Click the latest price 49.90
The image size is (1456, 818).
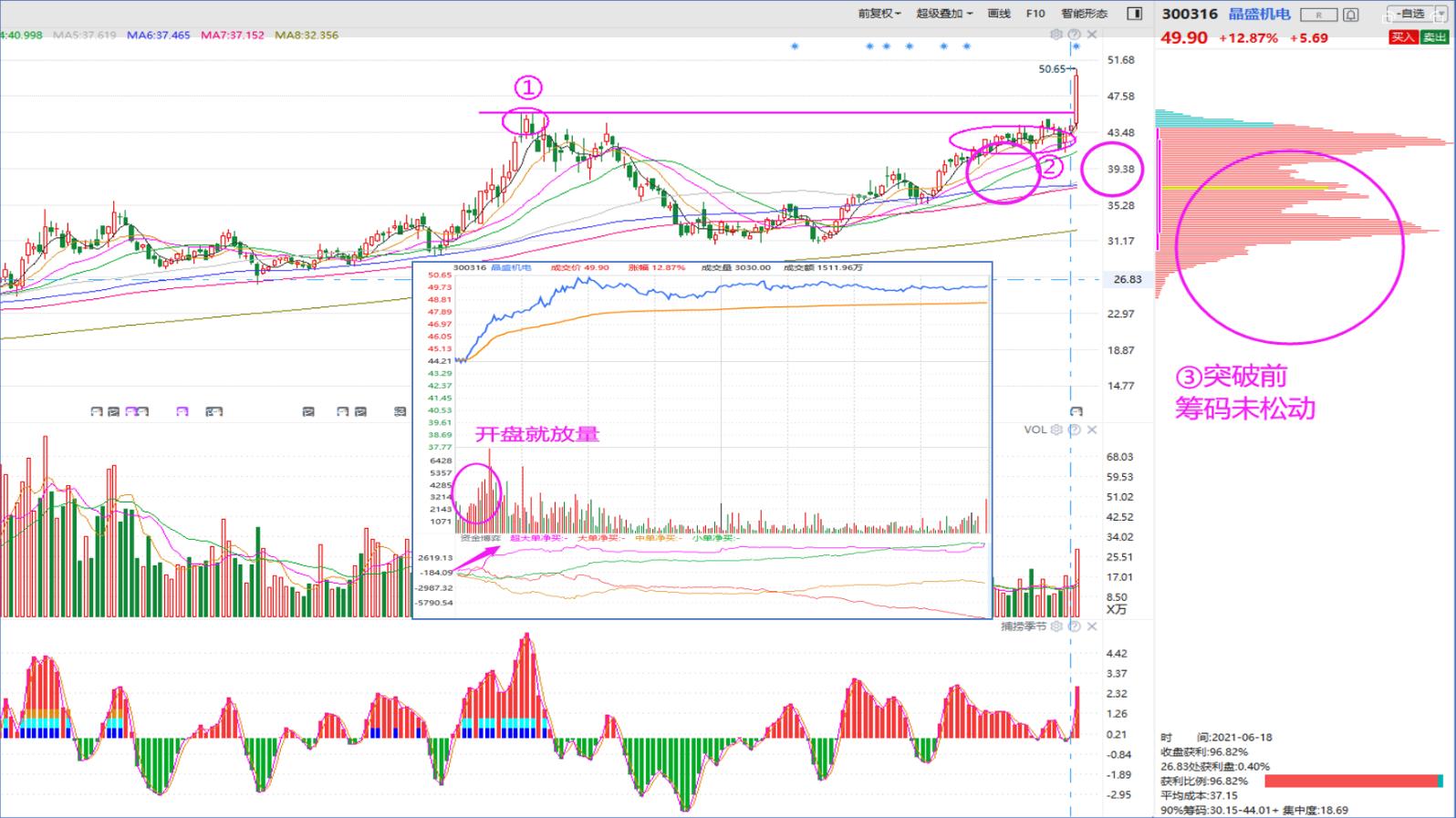1184,37
